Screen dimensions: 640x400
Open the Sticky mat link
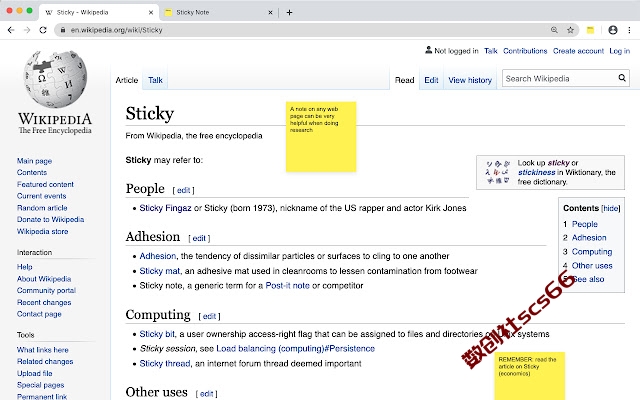(160, 271)
